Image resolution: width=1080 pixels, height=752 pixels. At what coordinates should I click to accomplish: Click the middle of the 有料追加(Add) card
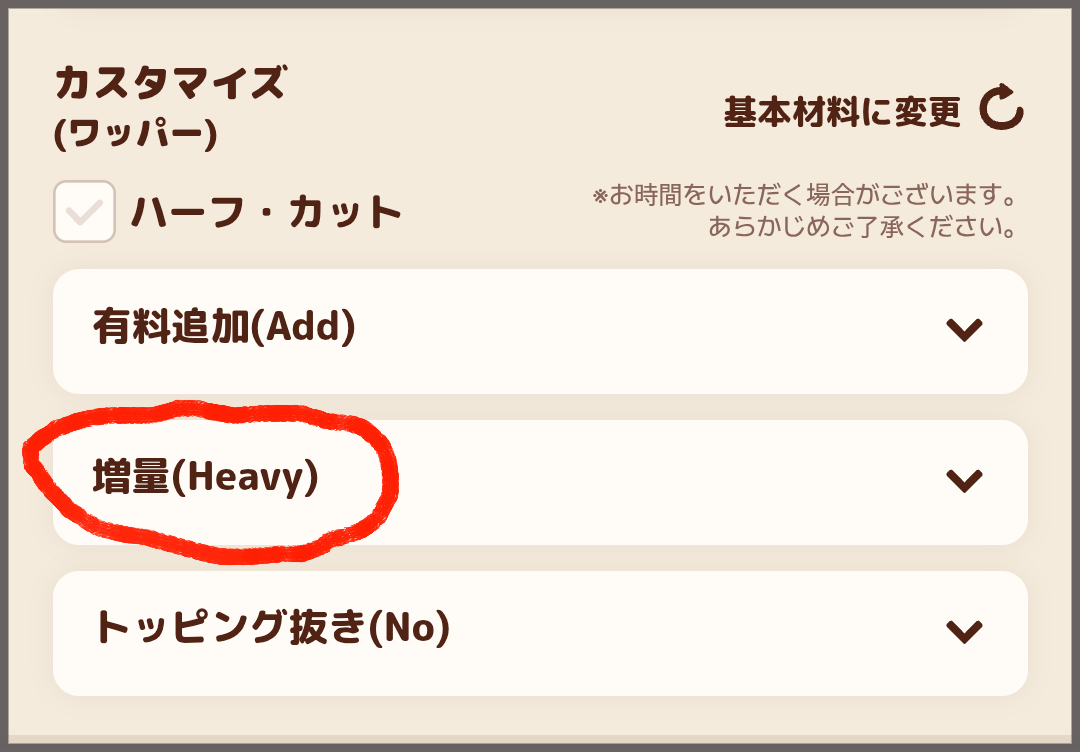point(540,331)
